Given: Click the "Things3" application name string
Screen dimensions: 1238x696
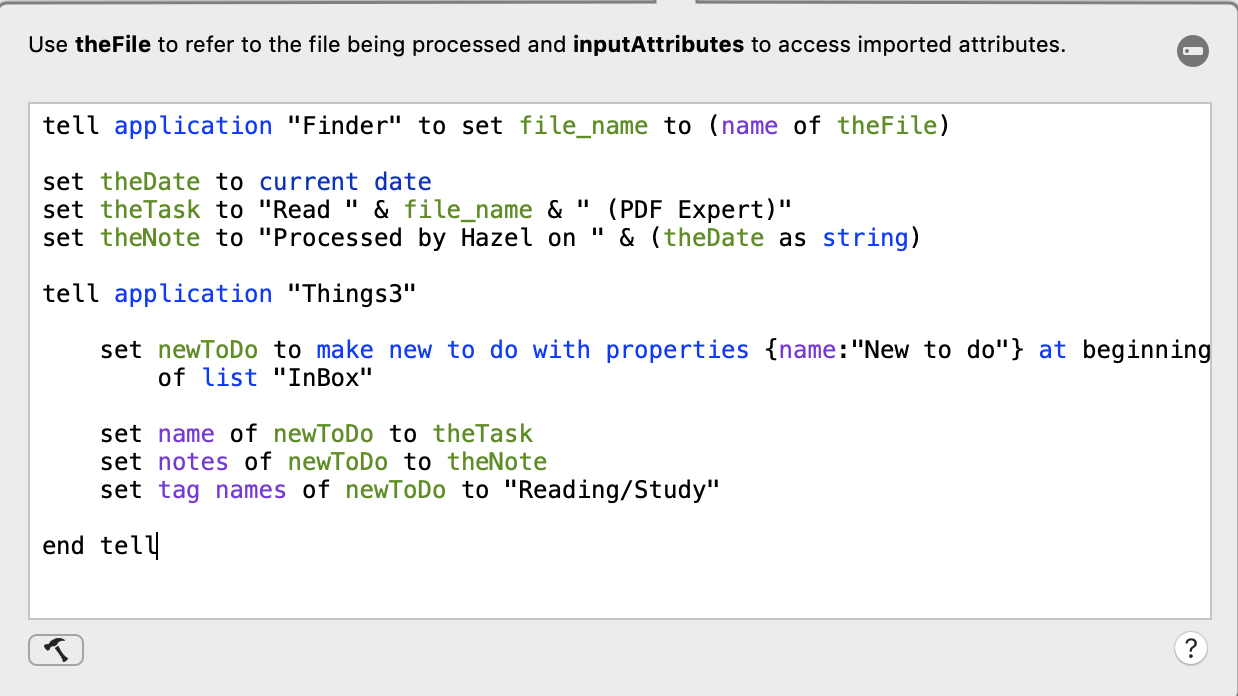Looking at the screenshot, I should [358, 294].
